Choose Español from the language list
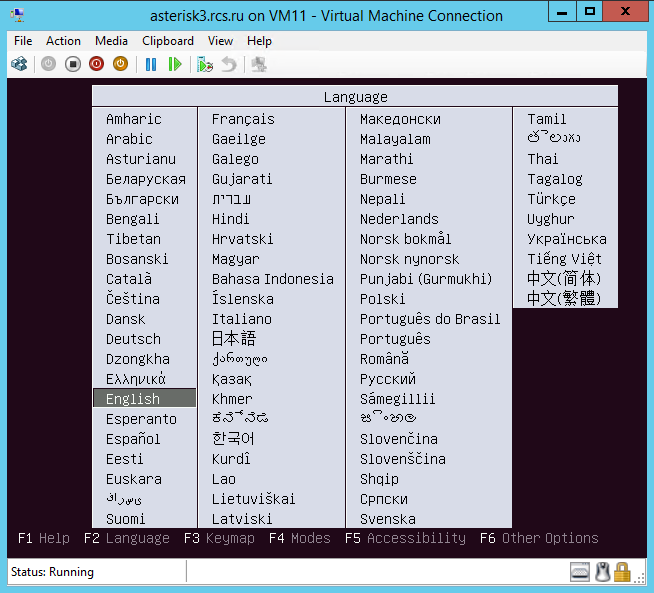Image resolution: width=654 pixels, height=593 pixels. pyautogui.click(x=133, y=439)
